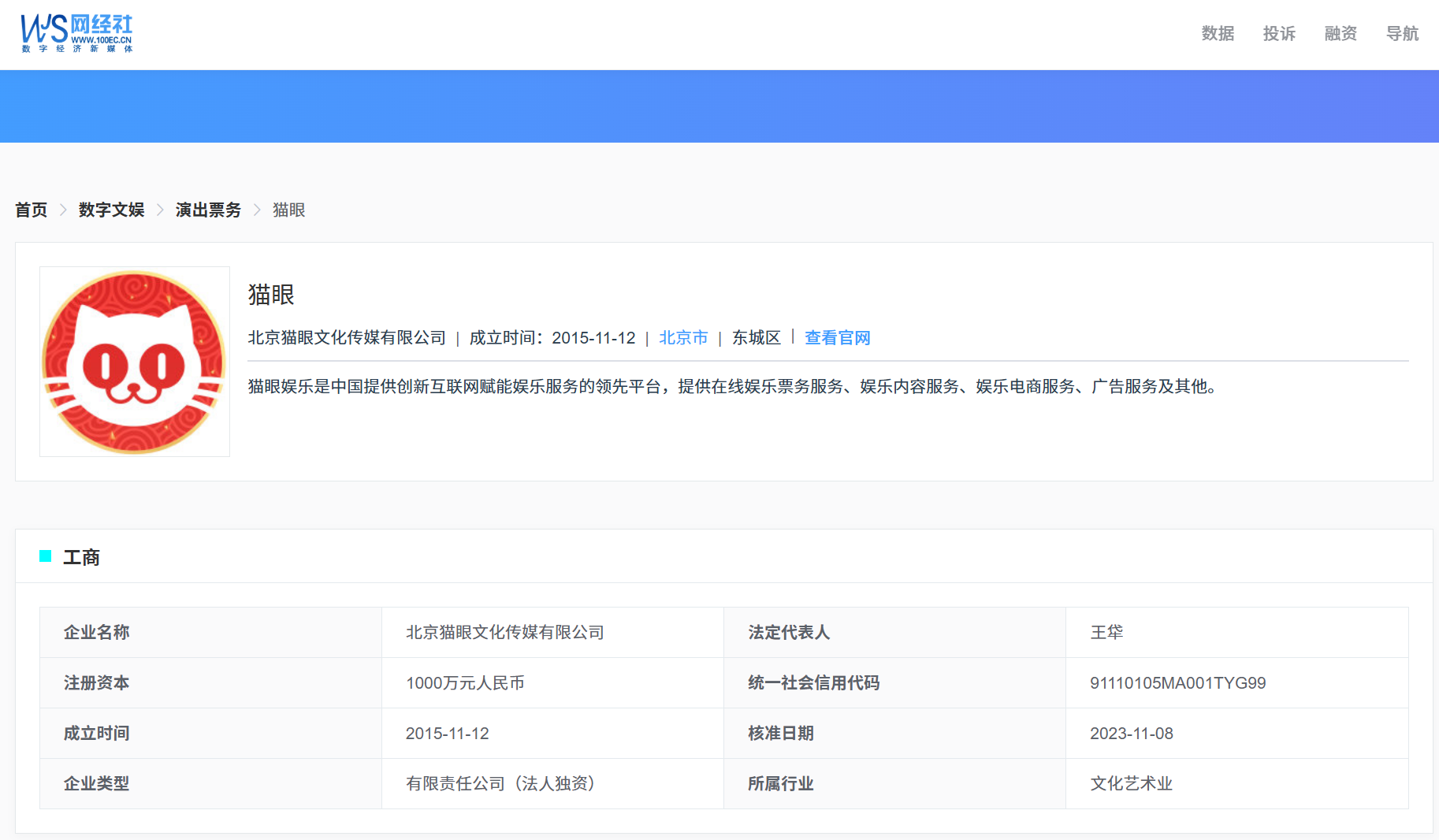Select the 统一社会信用代码 label cell
This screenshot has height=840, width=1439.
click(894, 682)
